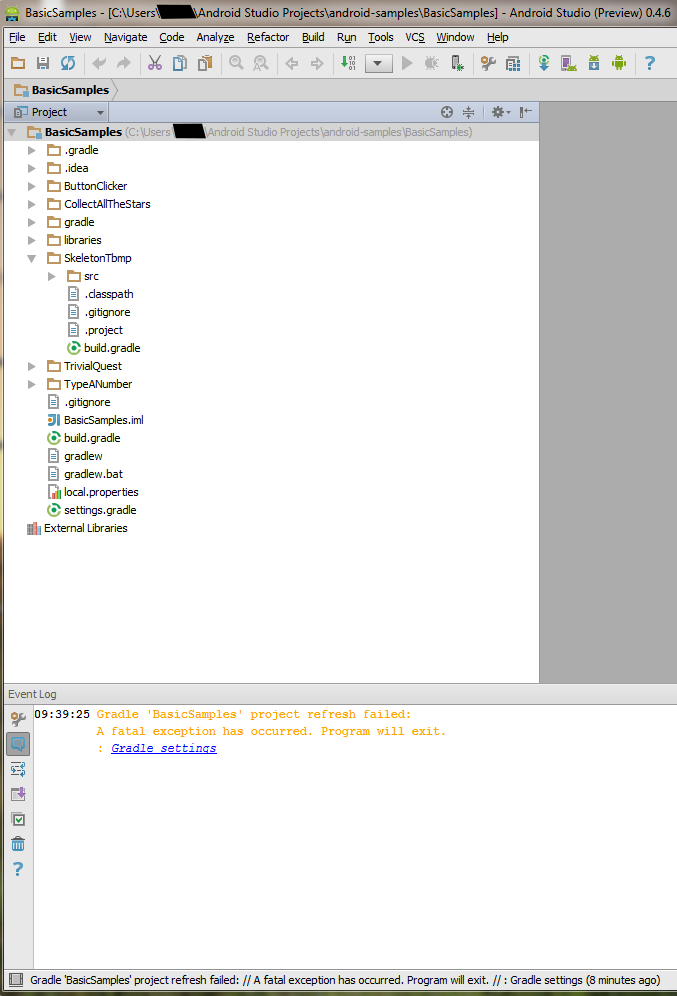Screen dimensions: 677x996
Task: Open the Build menu
Action: point(313,37)
